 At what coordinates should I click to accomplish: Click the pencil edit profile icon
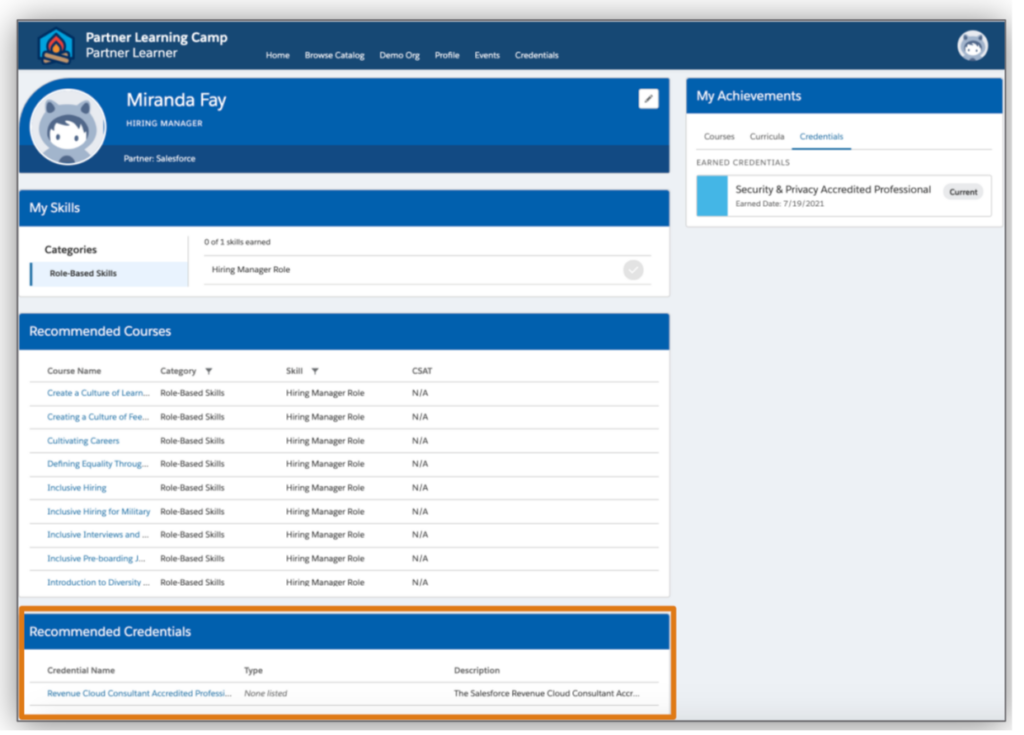[x=648, y=98]
